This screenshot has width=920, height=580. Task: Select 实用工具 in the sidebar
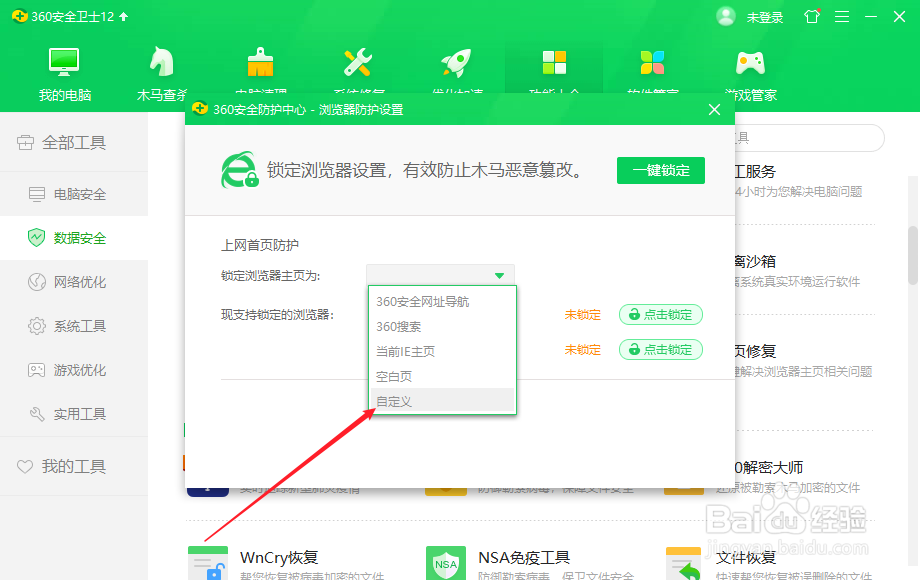point(74,414)
